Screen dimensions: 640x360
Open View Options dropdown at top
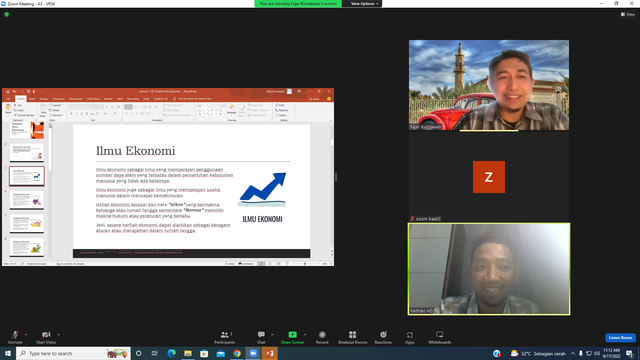click(x=364, y=4)
